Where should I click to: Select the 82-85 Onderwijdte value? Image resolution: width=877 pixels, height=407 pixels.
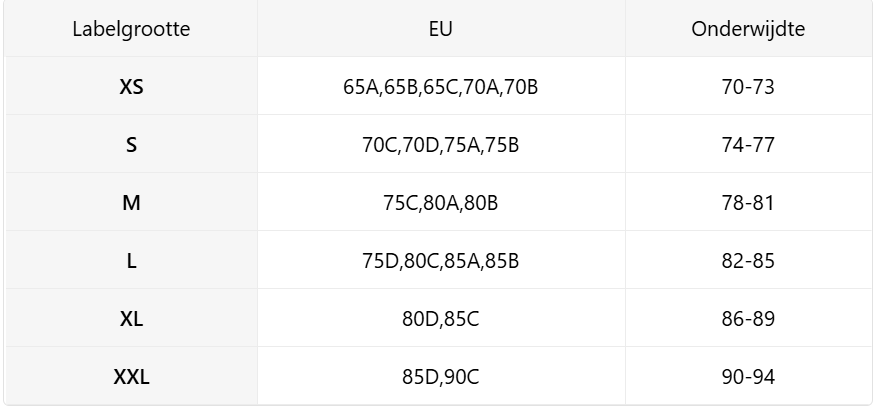tap(748, 261)
